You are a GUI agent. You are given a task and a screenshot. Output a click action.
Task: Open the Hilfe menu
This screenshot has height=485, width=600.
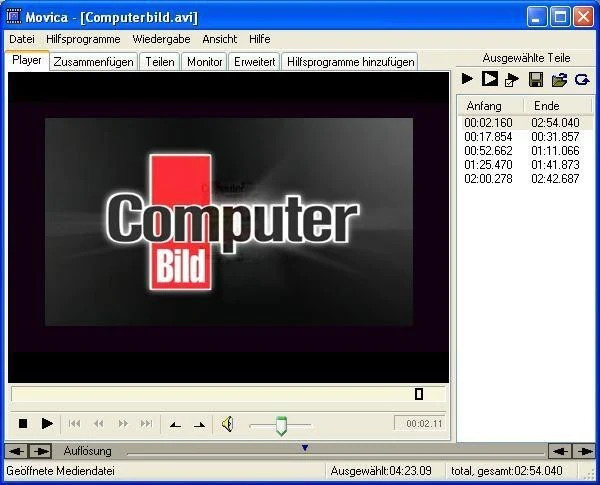pyautogui.click(x=259, y=39)
